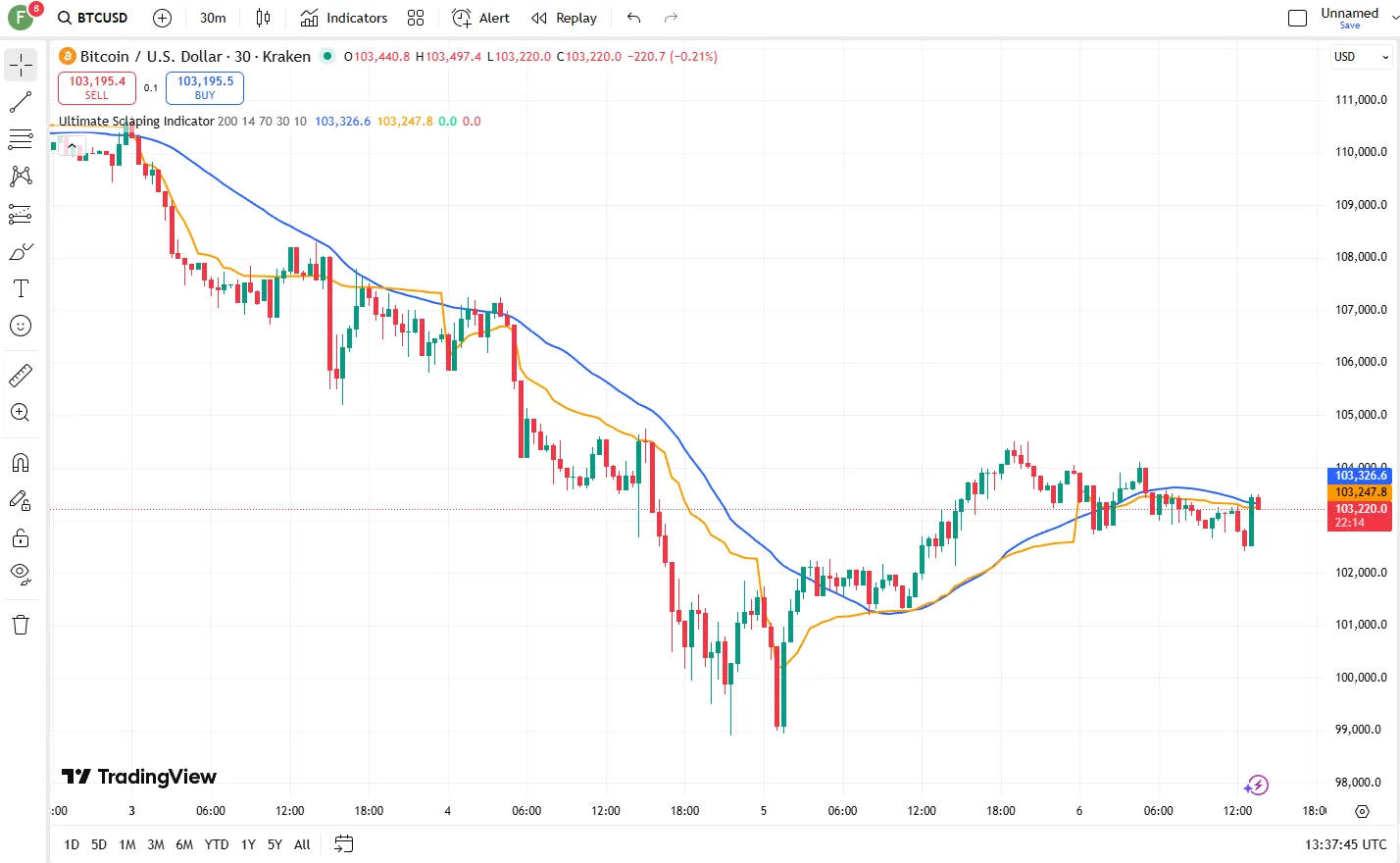1400x863 pixels.
Task: Open the Indicators panel
Action: tap(345, 18)
